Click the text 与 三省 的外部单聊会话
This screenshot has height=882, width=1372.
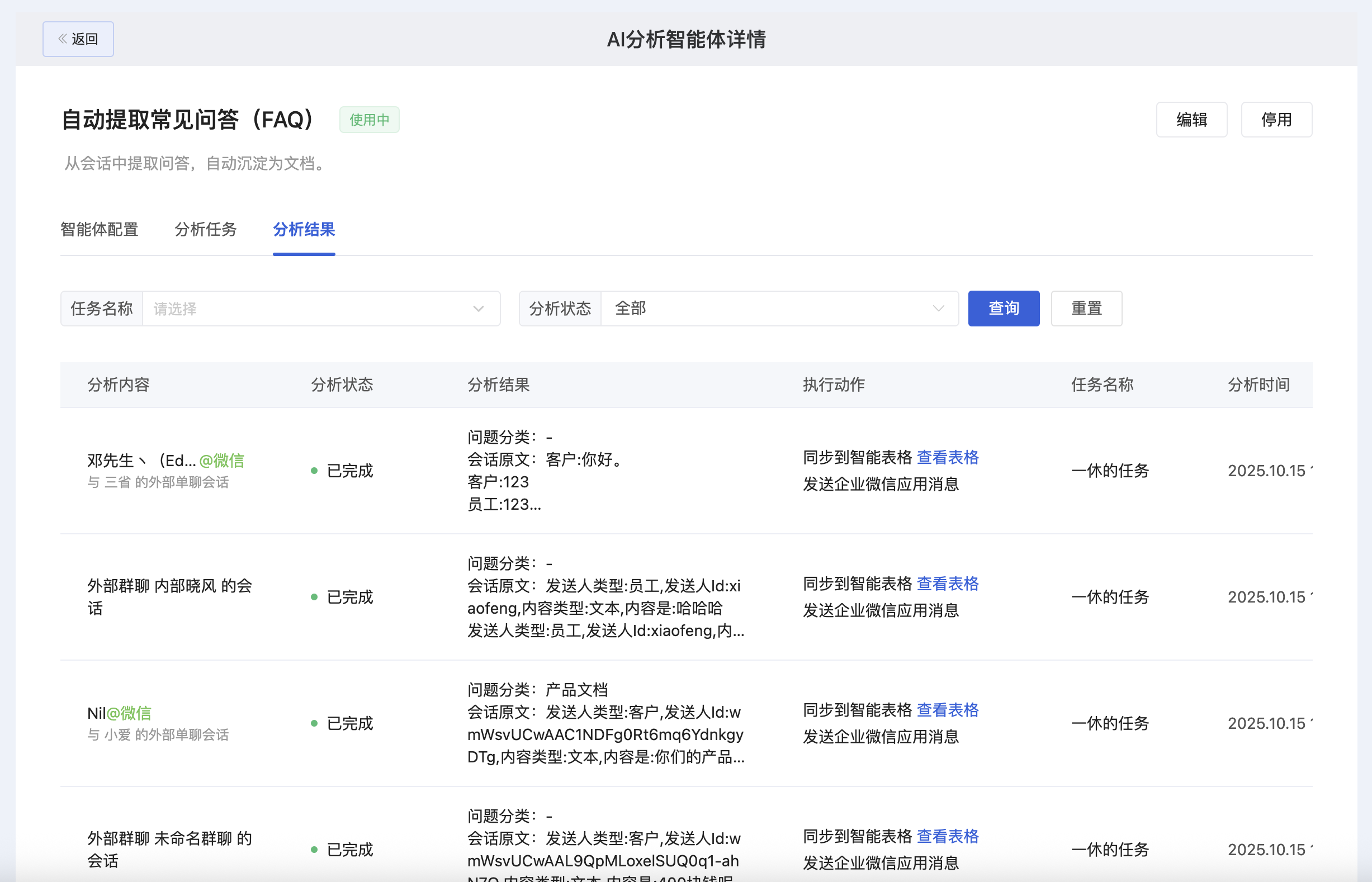pos(158,482)
